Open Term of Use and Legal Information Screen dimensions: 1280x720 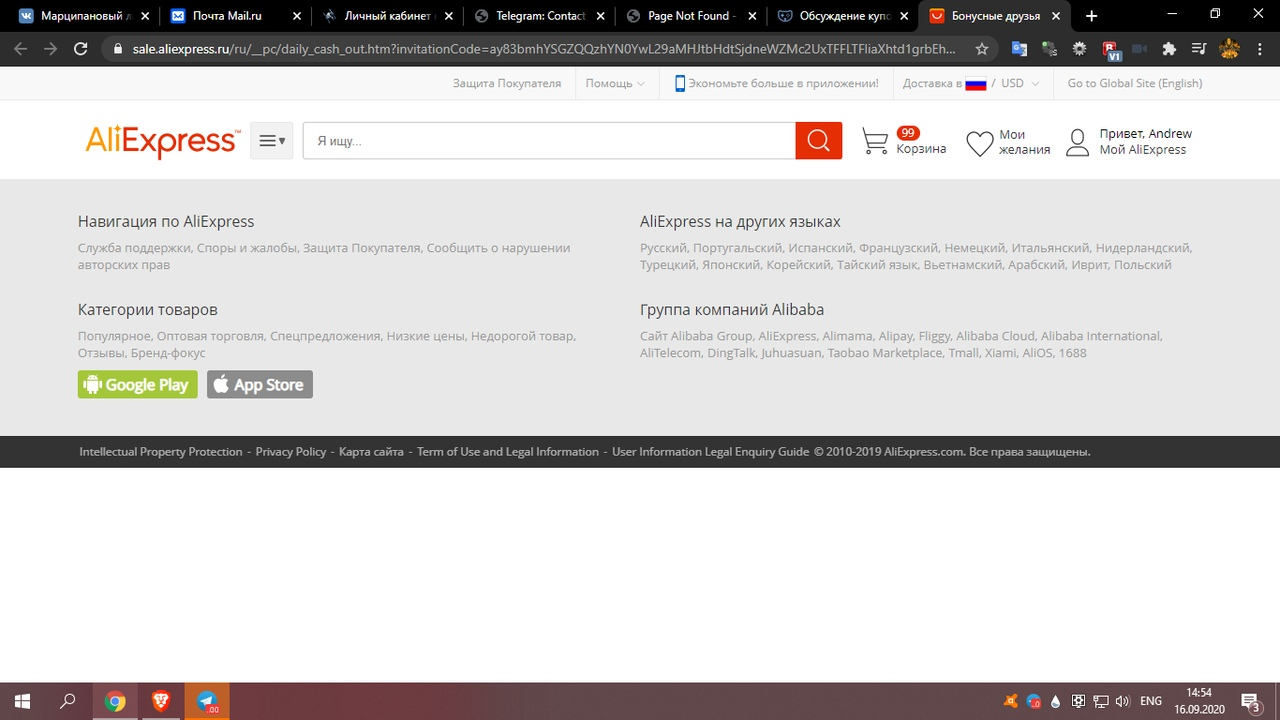coord(508,452)
